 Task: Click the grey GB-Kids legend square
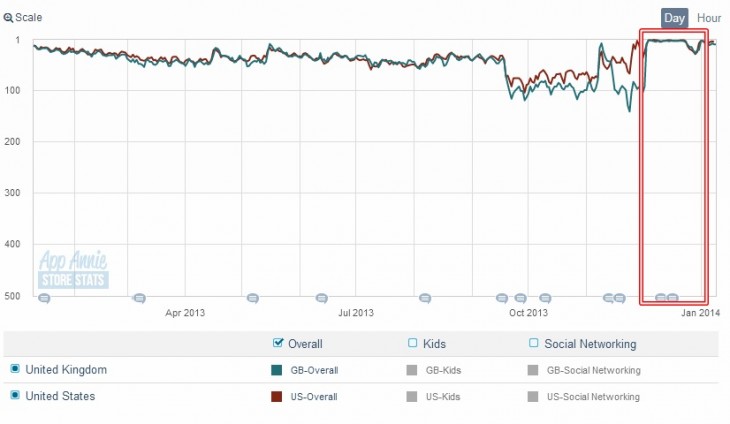coord(412,370)
